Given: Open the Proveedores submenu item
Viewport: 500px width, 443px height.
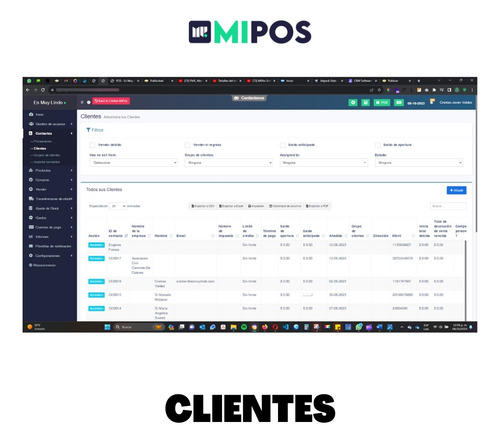Looking at the screenshot, I should 43,141.
